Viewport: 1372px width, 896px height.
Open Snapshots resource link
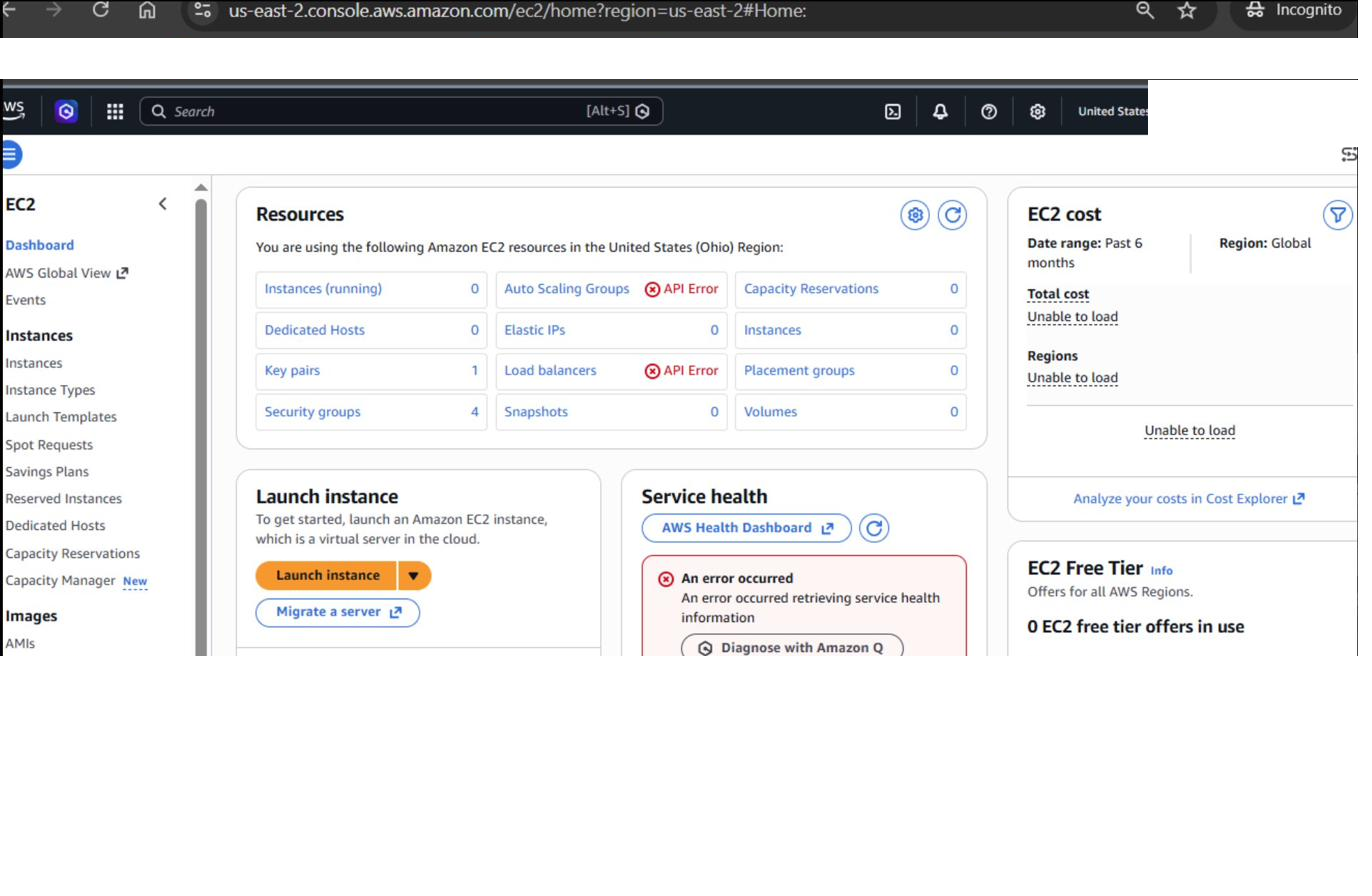point(536,412)
